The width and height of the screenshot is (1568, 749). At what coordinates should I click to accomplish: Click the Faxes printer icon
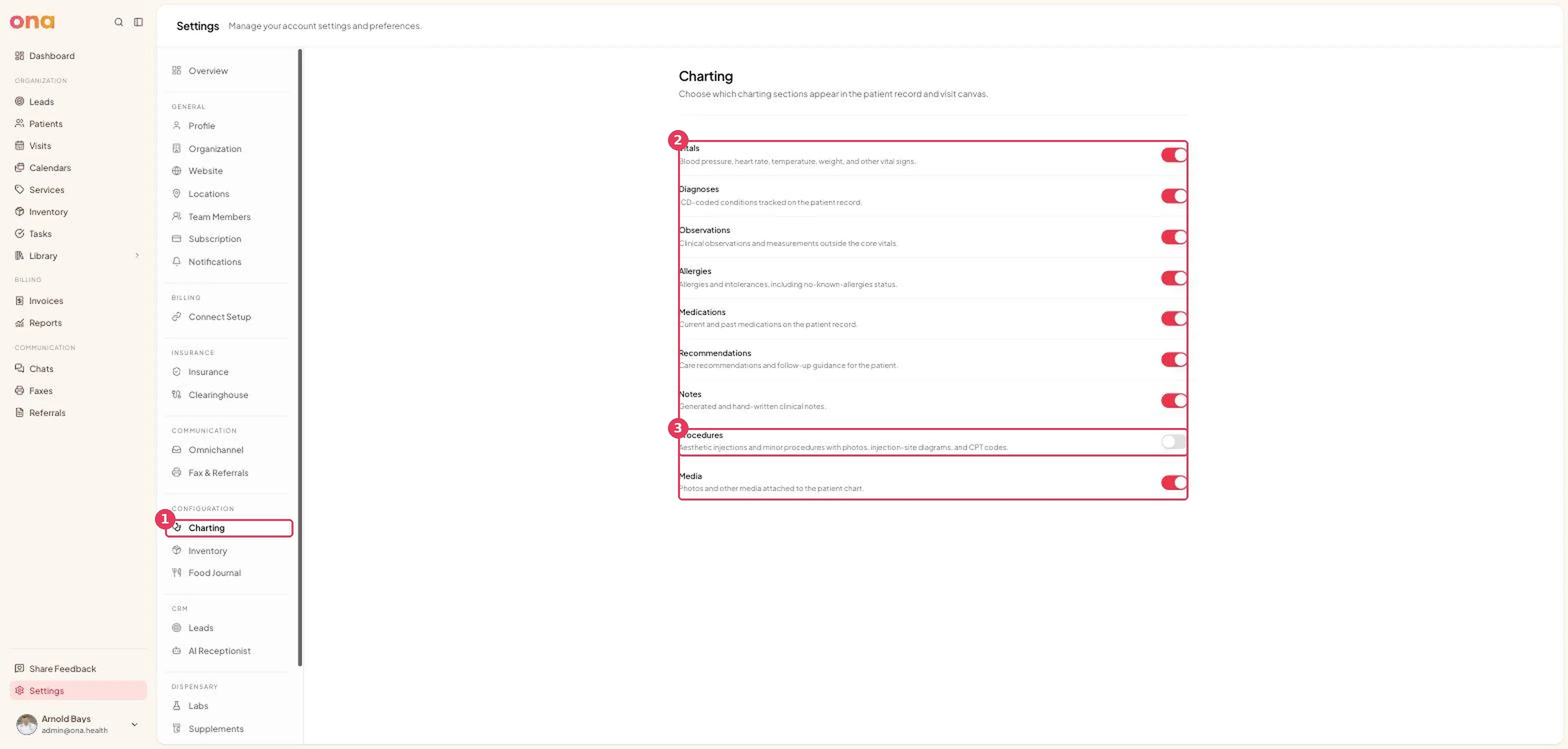pos(19,390)
